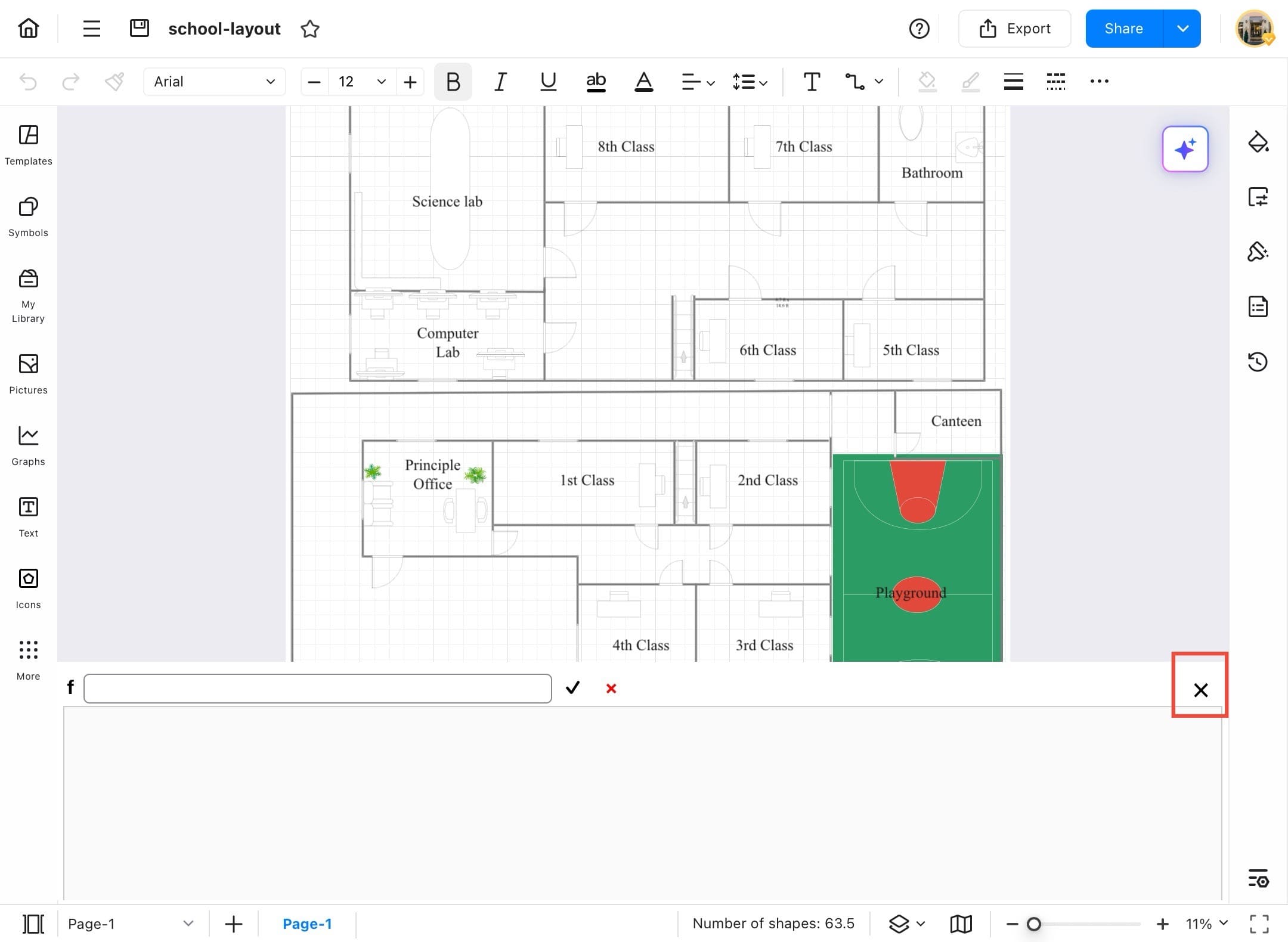The height and width of the screenshot is (942, 1288).
Task: Expand the Share options arrow
Action: coord(1182,29)
